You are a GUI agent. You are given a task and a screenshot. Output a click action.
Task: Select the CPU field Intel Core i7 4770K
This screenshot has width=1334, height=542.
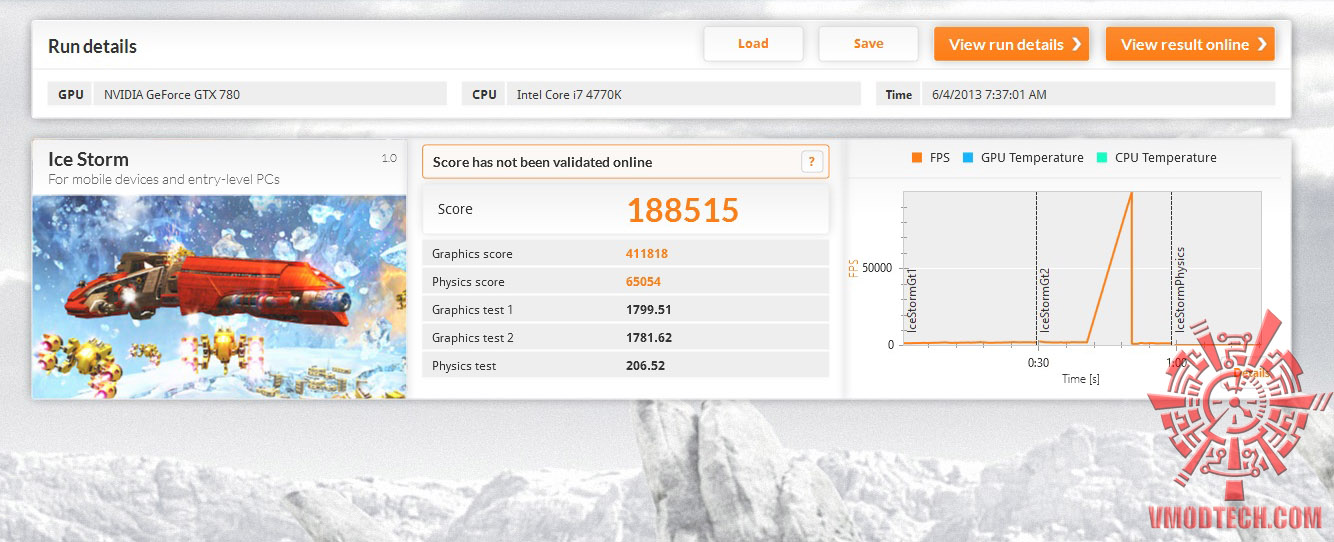[684, 94]
